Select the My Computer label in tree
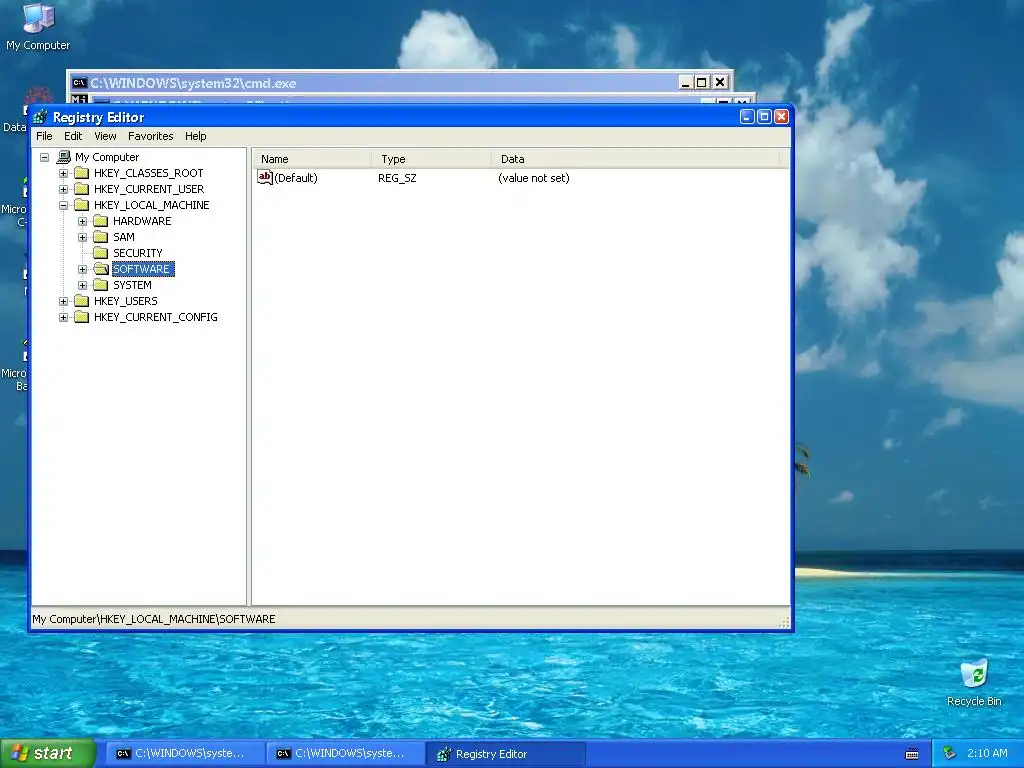 [x=107, y=157]
